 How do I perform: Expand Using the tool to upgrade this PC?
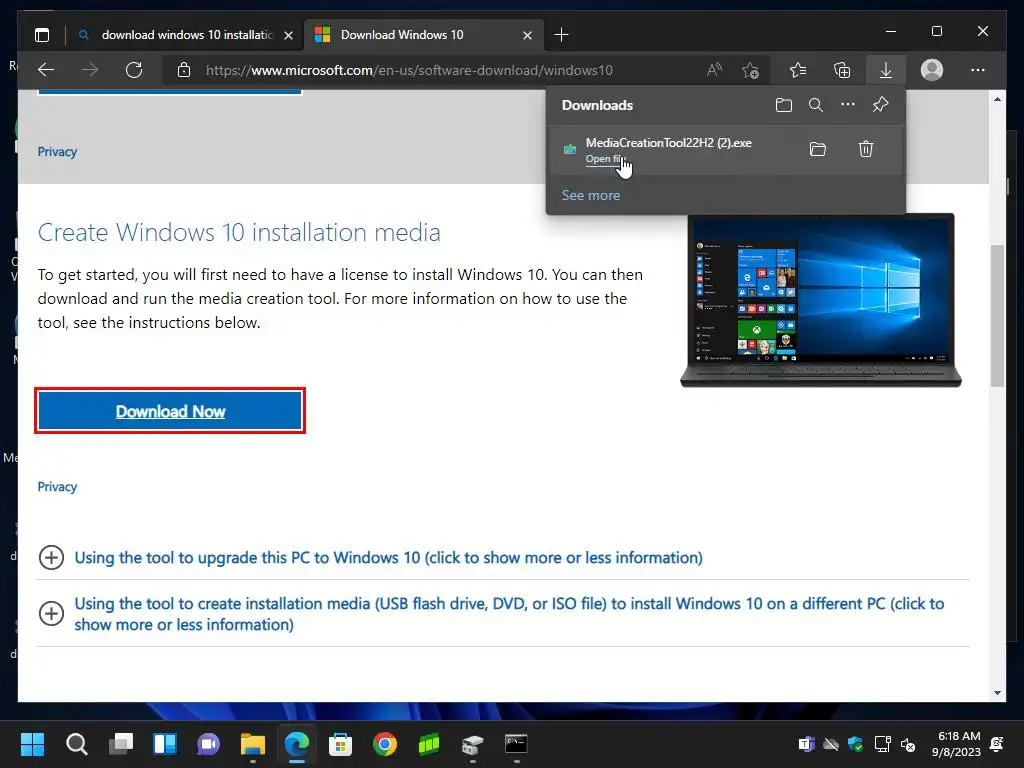click(389, 558)
